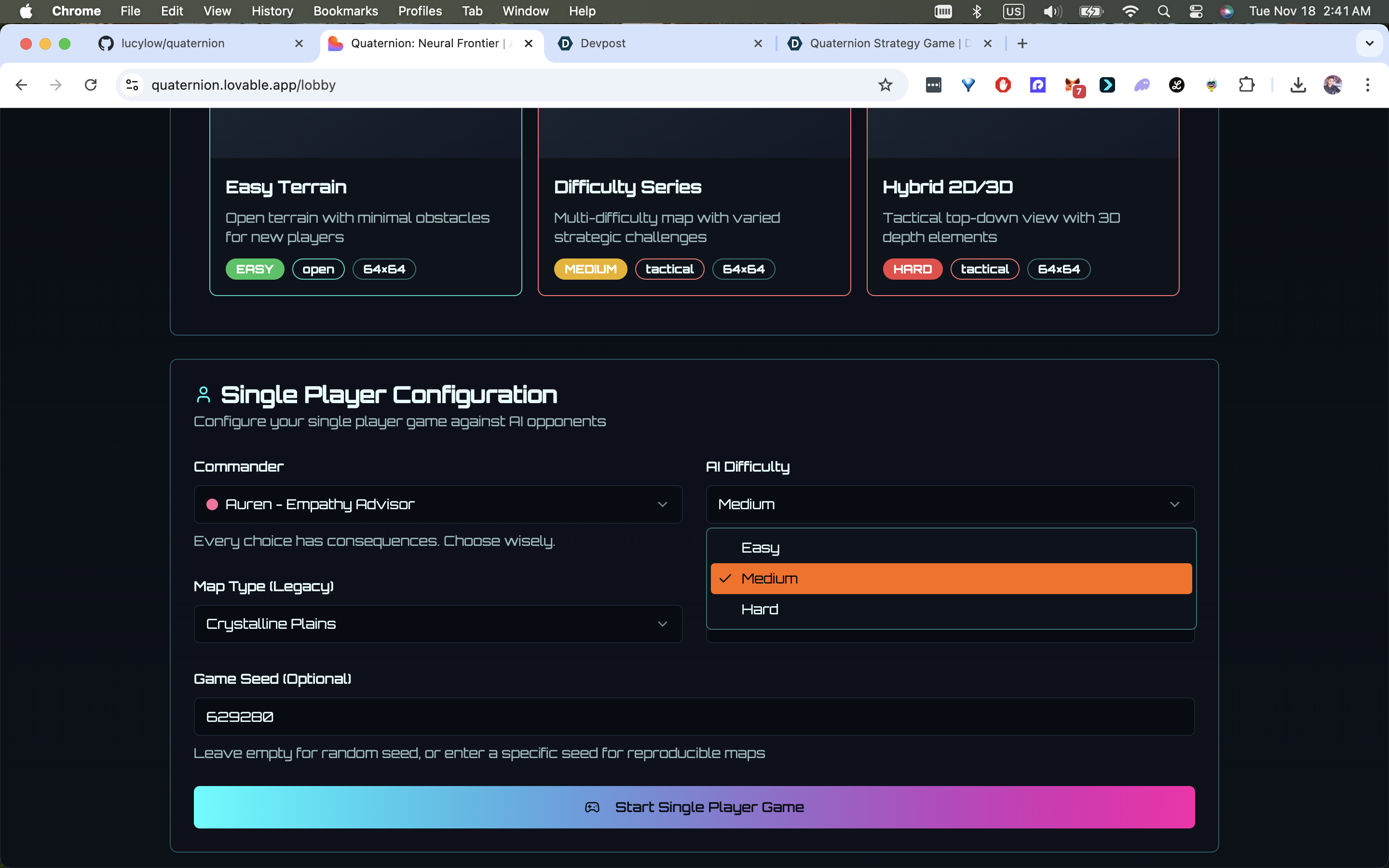Viewport: 1389px width, 868px height.
Task: Click the green EASY badge
Action: point(254,269)
